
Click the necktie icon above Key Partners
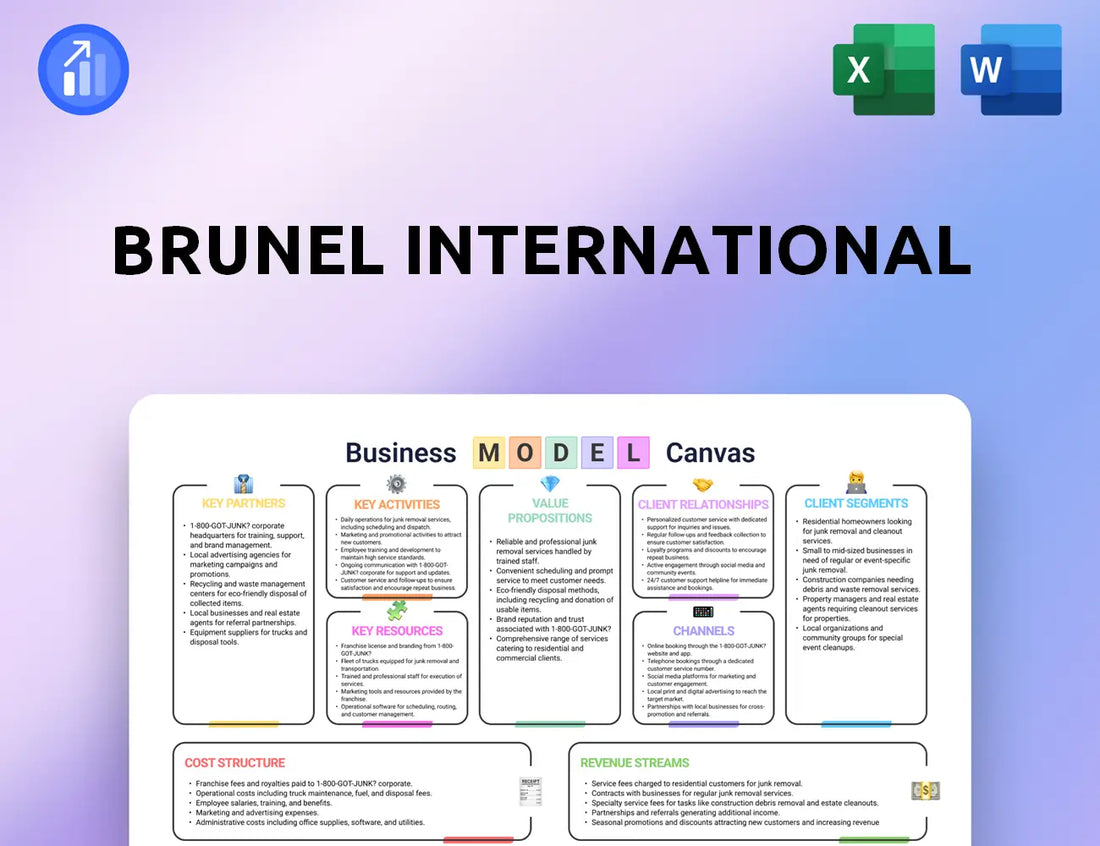[243, 484]
